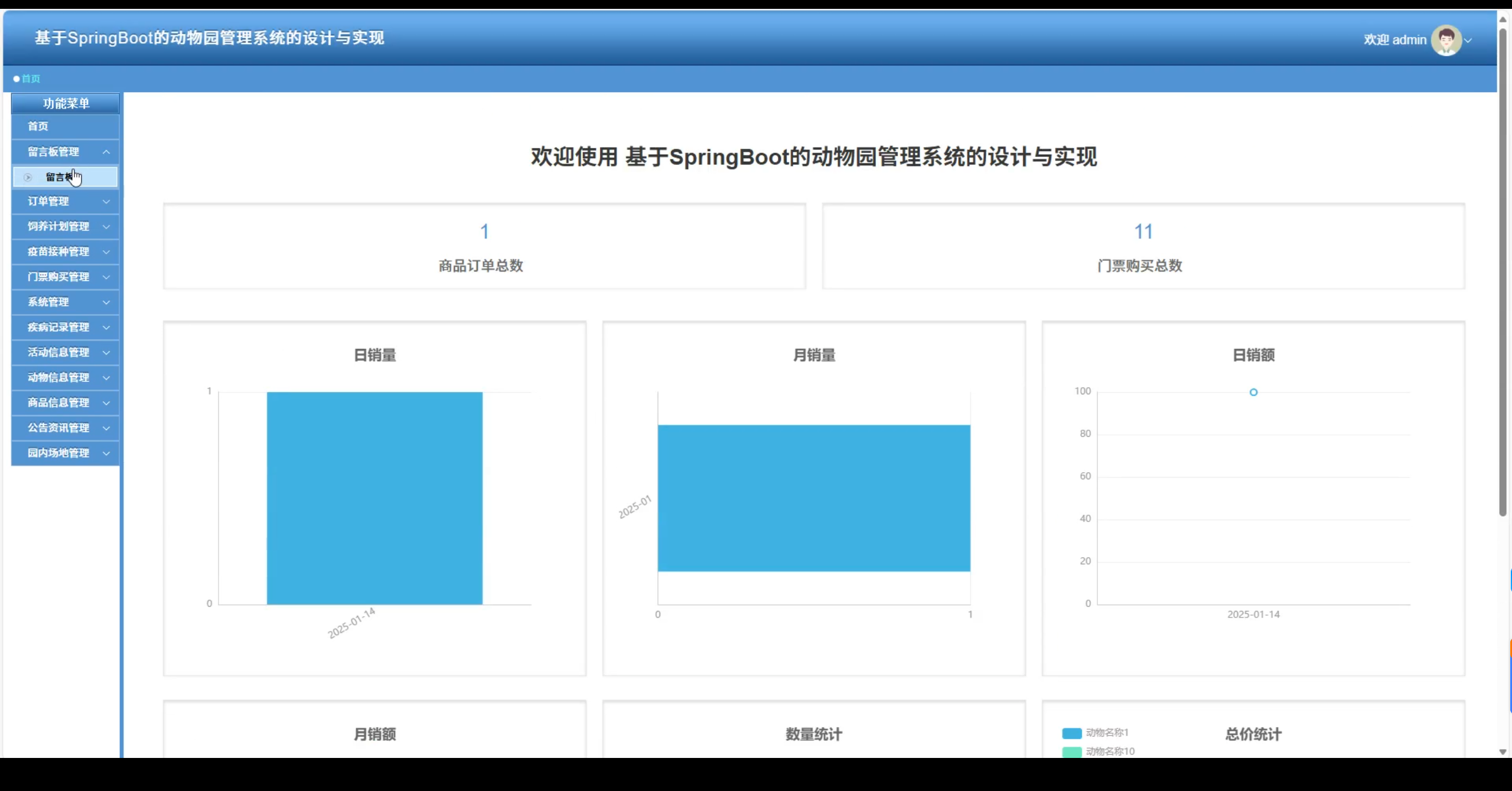Expand the 订单管理 menu chevron

coord(106,202)
